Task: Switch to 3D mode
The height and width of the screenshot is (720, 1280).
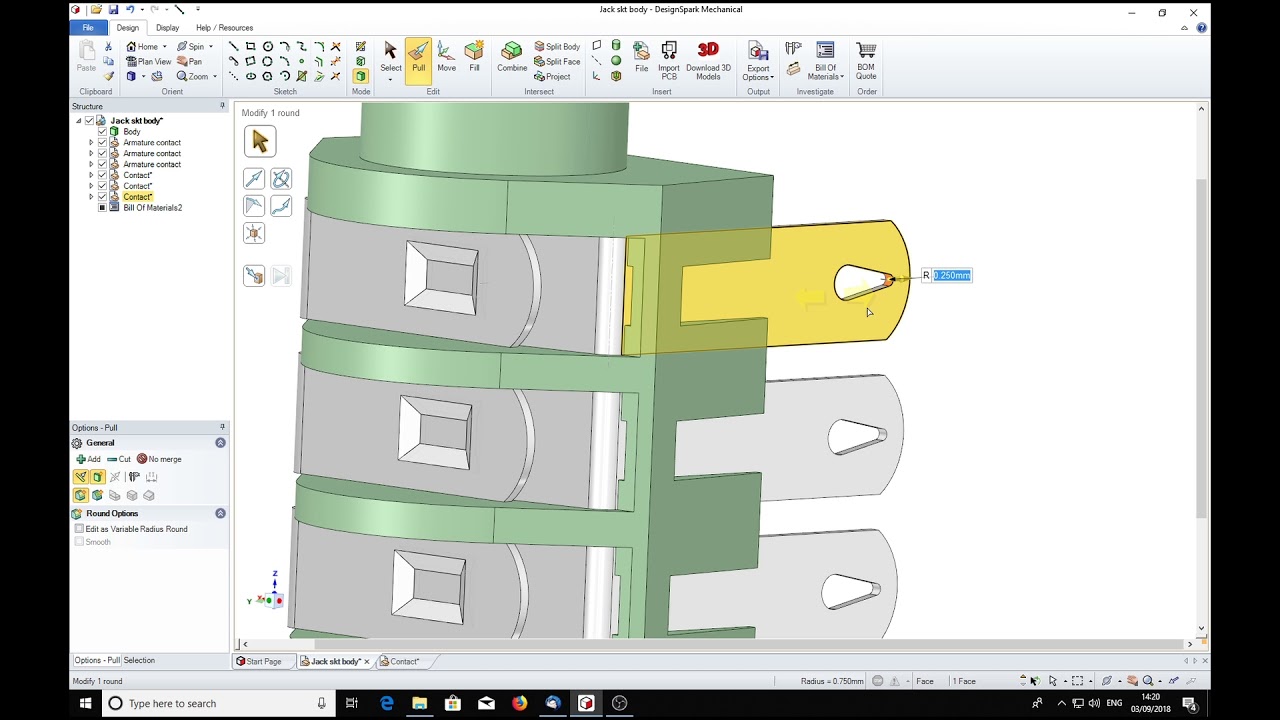Action: [x=361, y=76]
